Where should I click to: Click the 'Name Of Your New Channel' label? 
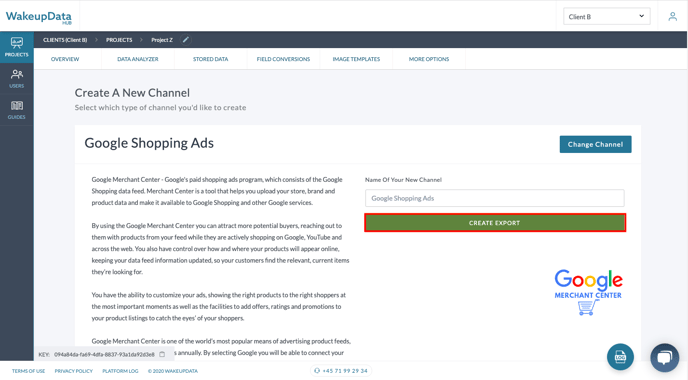403,180
